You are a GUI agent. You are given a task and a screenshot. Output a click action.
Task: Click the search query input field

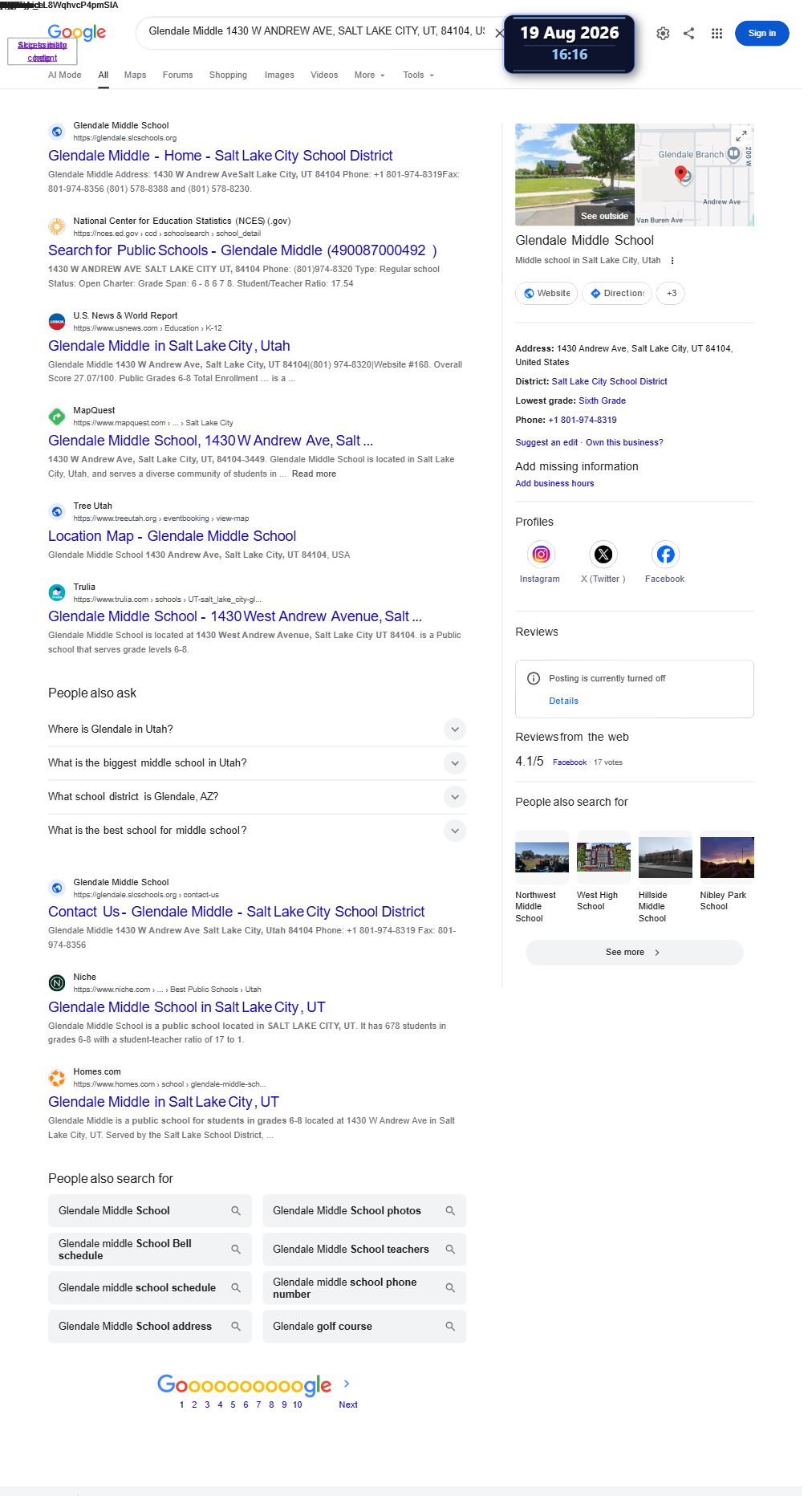316,31
